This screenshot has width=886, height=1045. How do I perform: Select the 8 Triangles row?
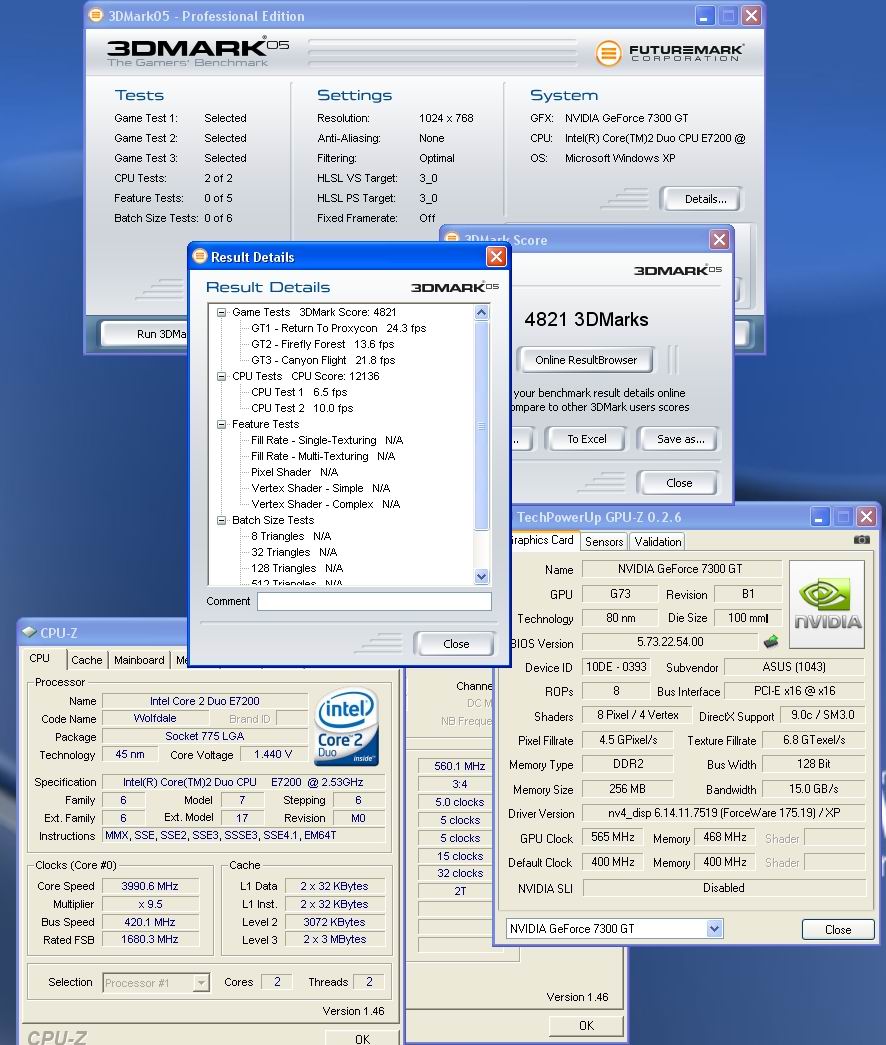tap(291, 536)
